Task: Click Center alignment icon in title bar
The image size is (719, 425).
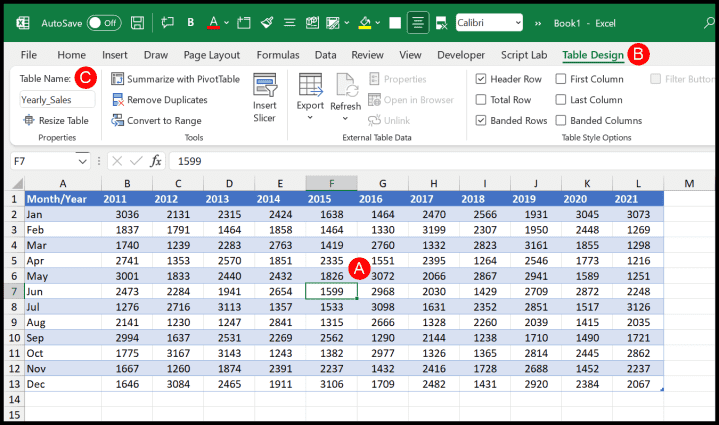Action: (x=419, y=22)
